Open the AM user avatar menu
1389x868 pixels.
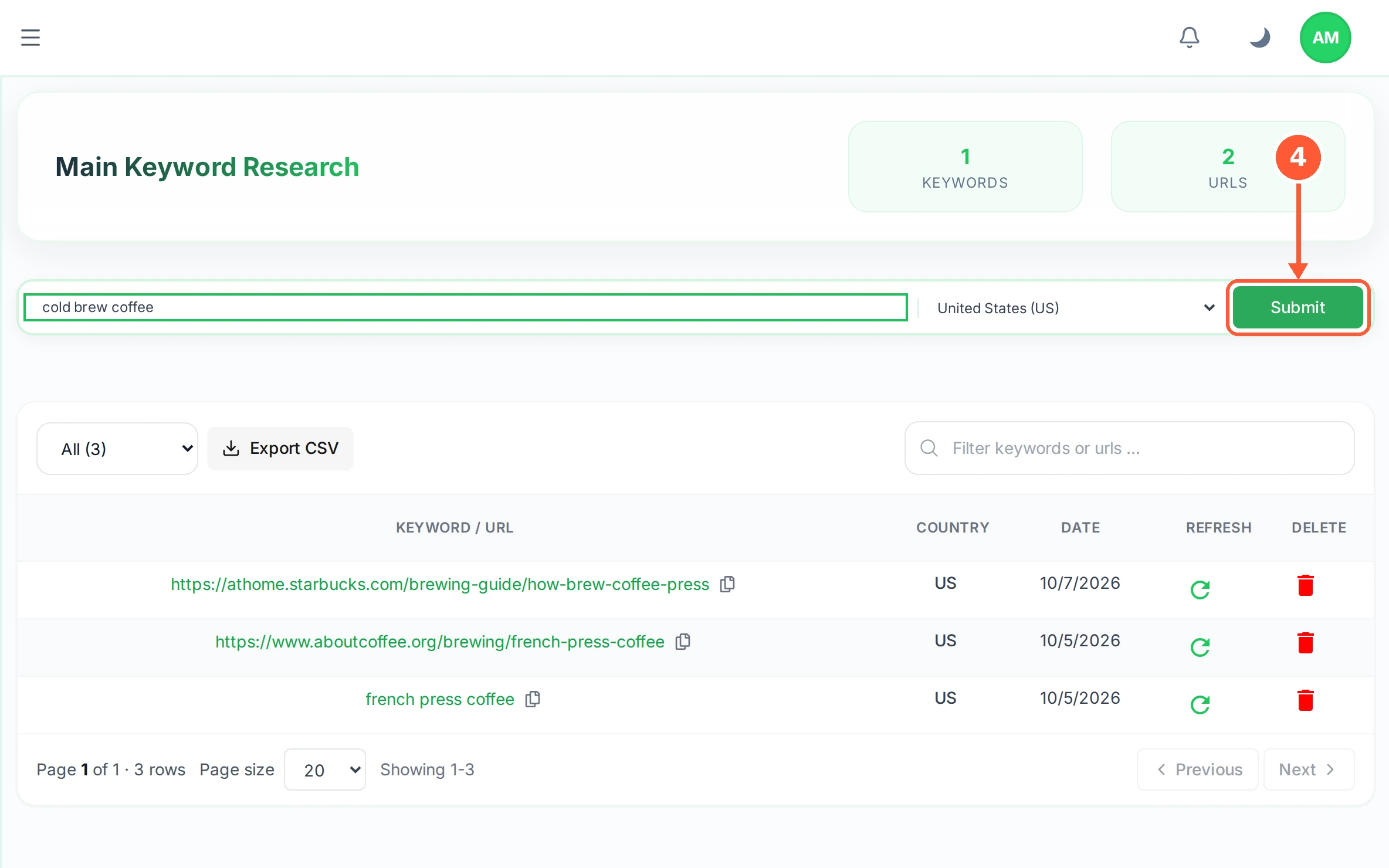(1325, 38)
